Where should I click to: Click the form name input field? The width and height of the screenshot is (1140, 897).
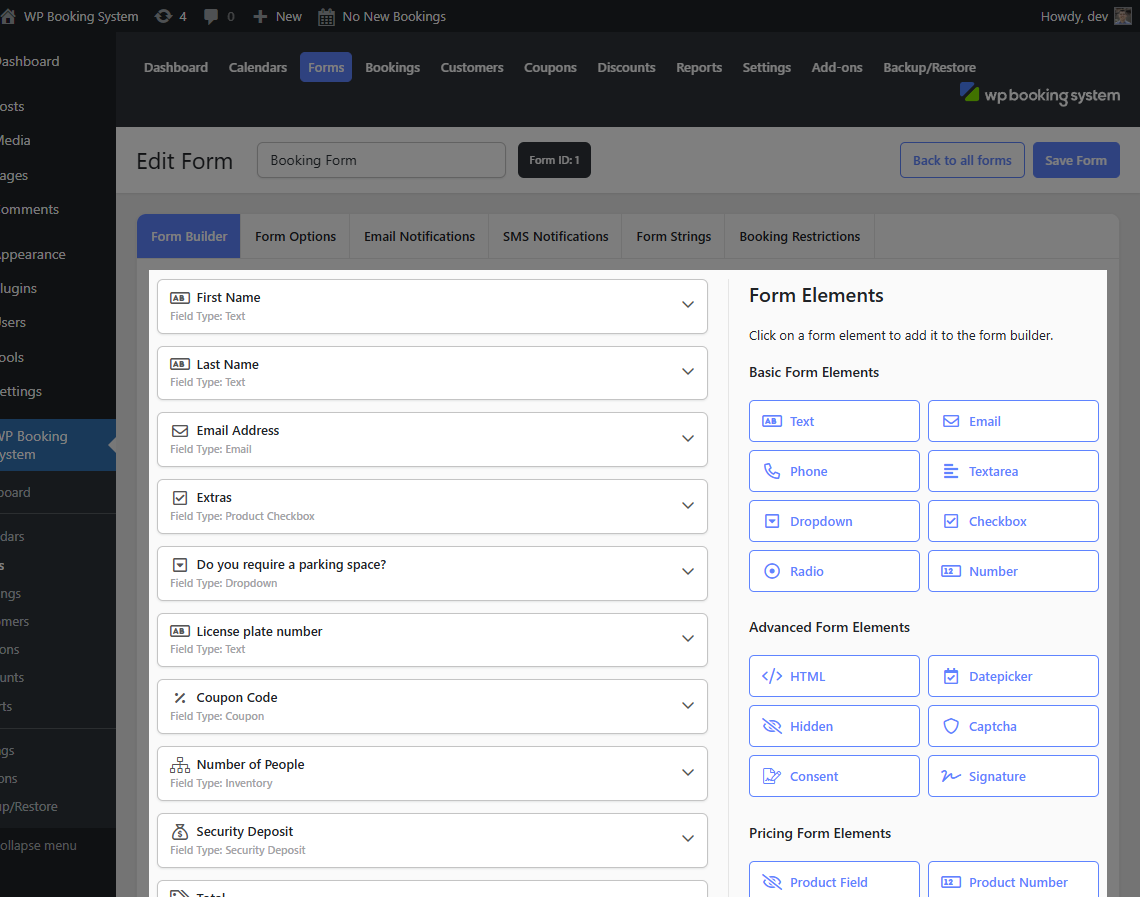[381, 160]
